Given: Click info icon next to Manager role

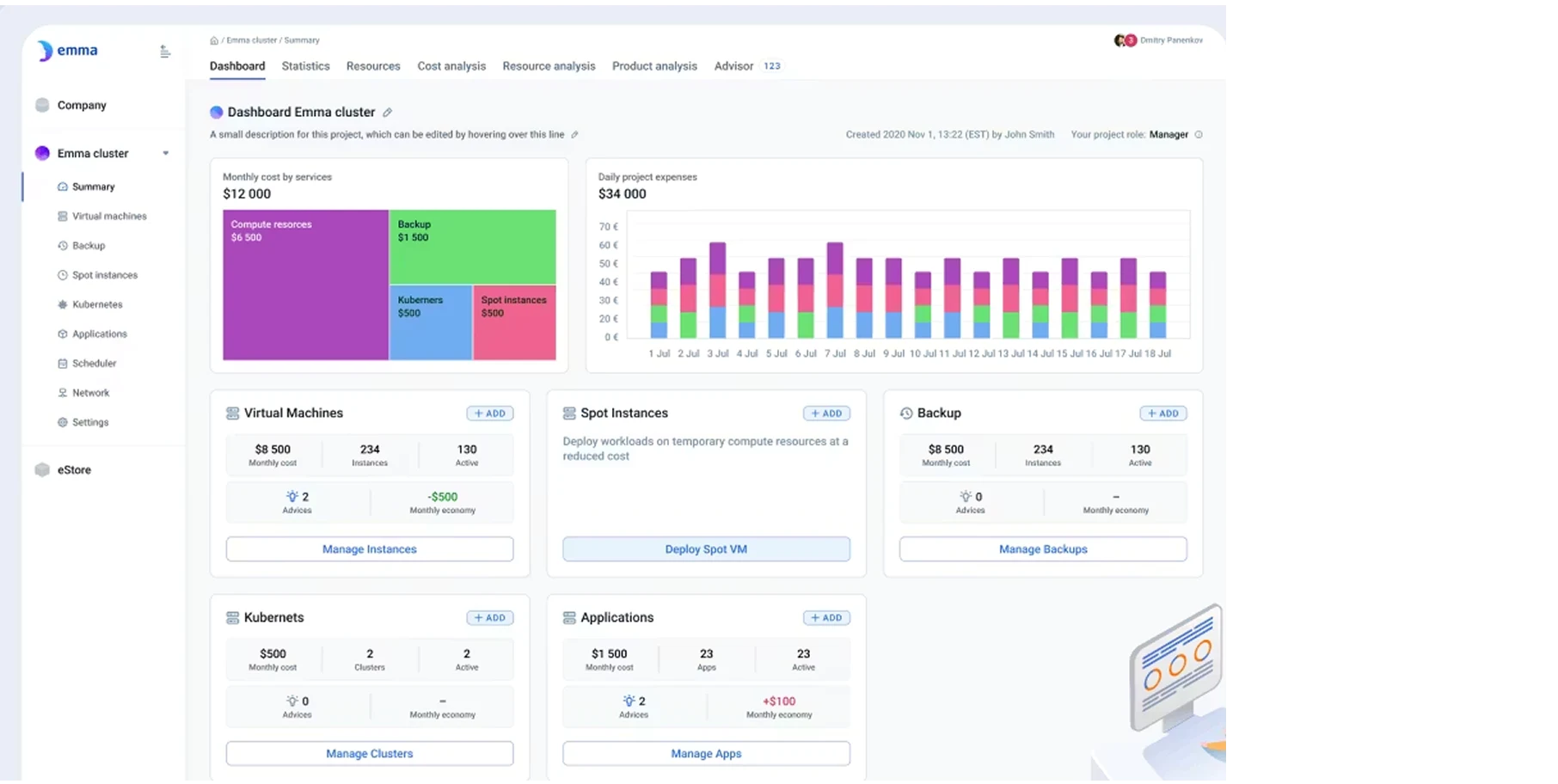Looking at the screenshot, I should pyautogui.click(x=1199, y=135).
